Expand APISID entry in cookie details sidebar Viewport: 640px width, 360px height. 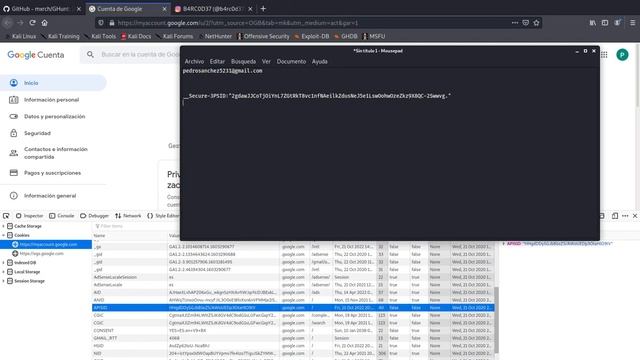[x=504, y=244]
